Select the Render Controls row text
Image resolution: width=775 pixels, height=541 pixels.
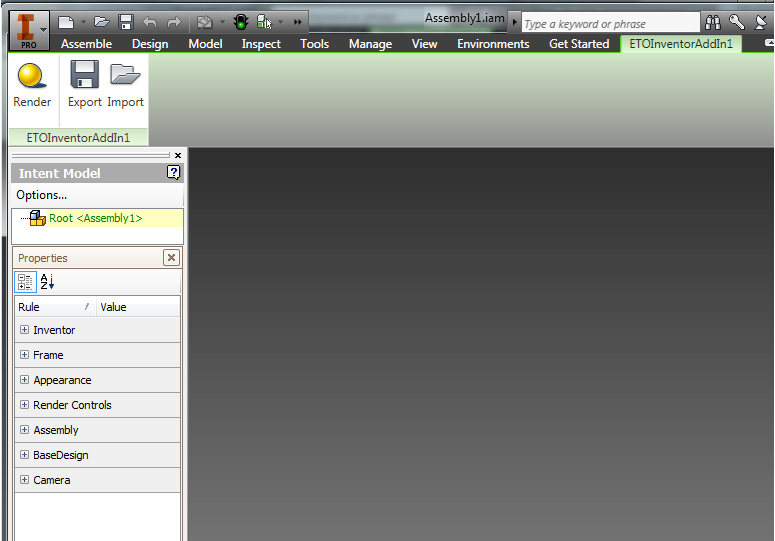click(x=72, y=405)
